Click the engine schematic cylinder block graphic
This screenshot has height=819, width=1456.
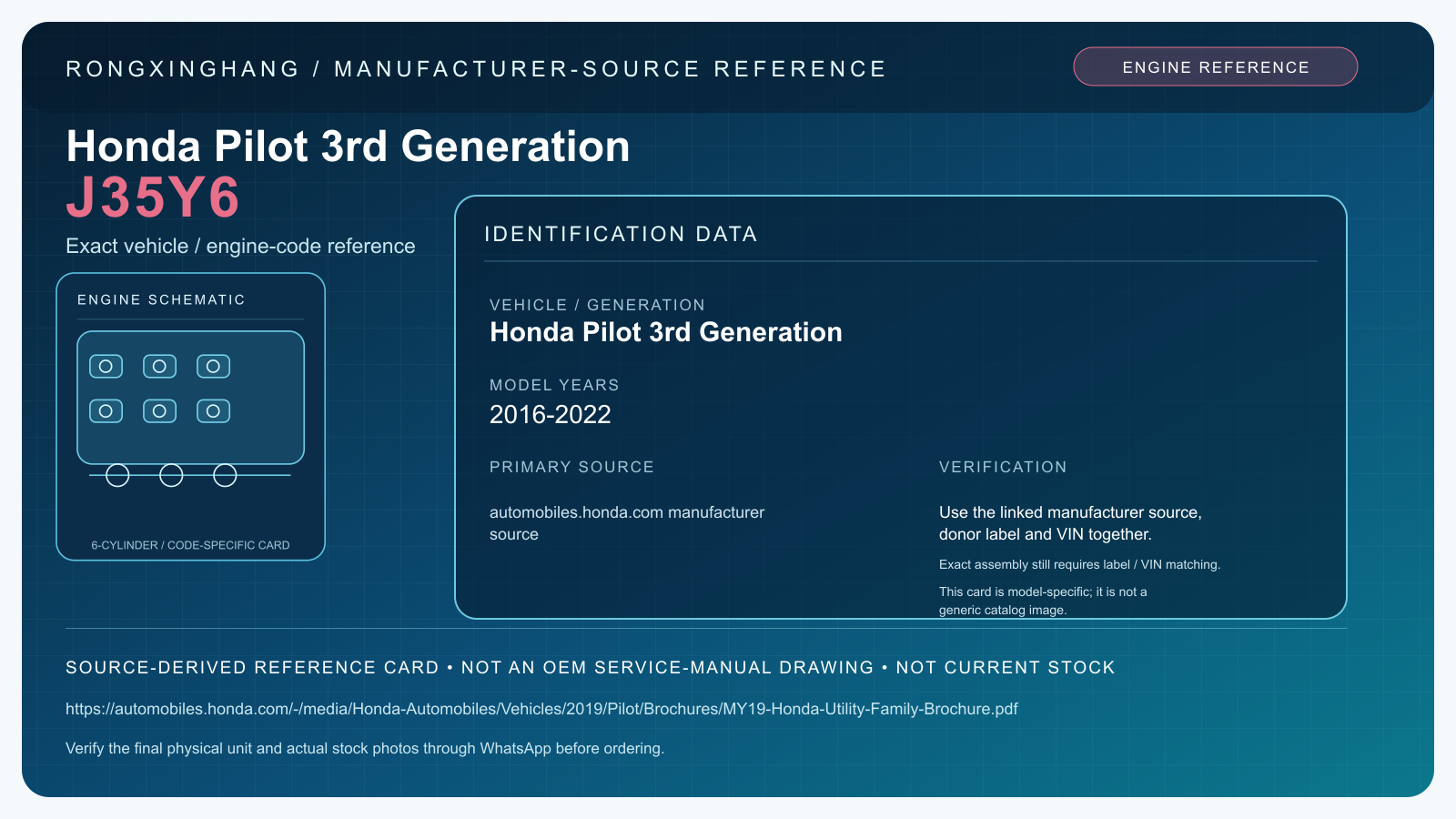point(190,398)
